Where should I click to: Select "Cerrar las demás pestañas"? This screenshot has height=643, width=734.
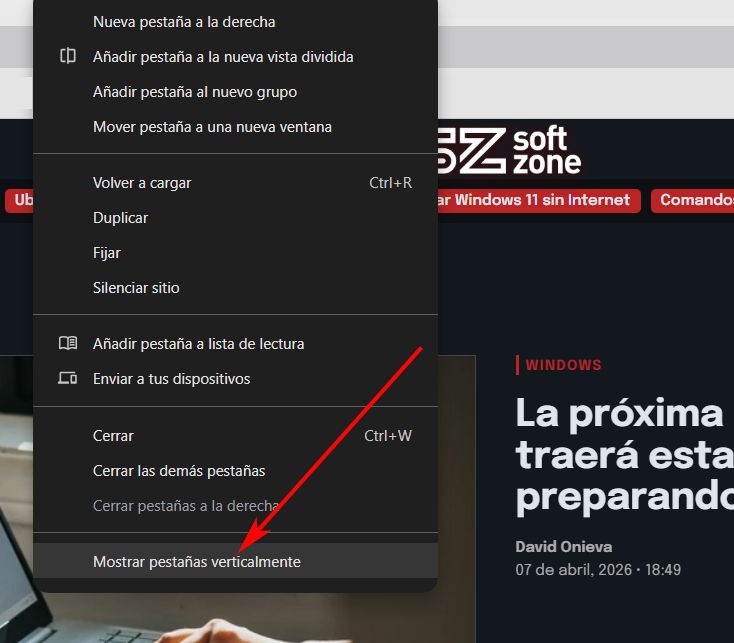click(235, 471)
